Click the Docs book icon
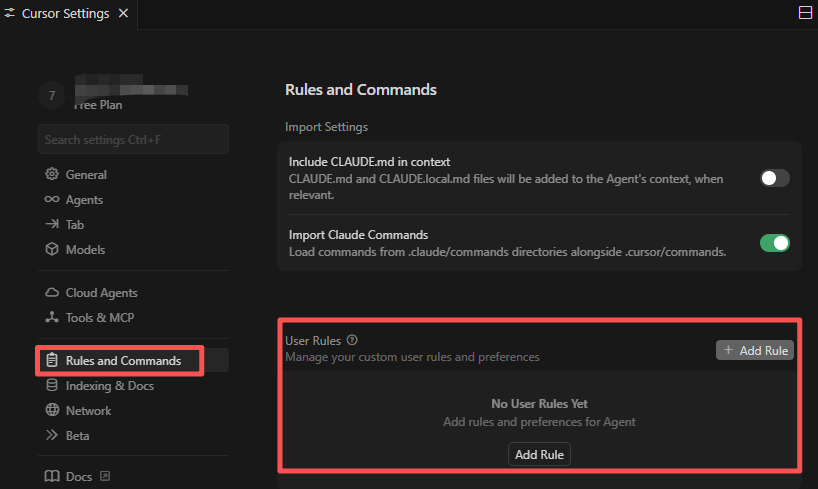This screenshot has width=818, height=489. (52, 476)
